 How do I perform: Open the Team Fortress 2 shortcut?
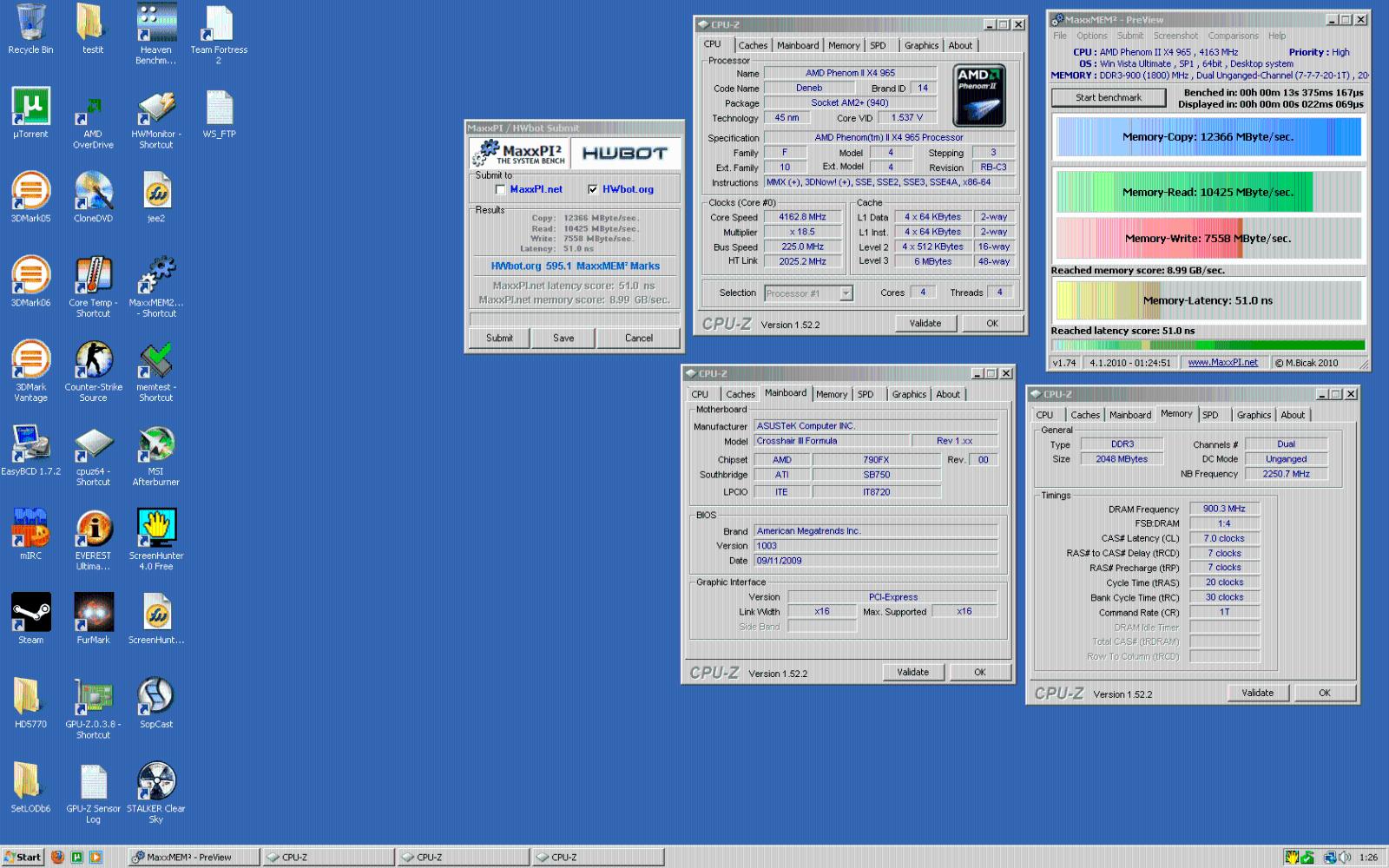pos(219,24)
